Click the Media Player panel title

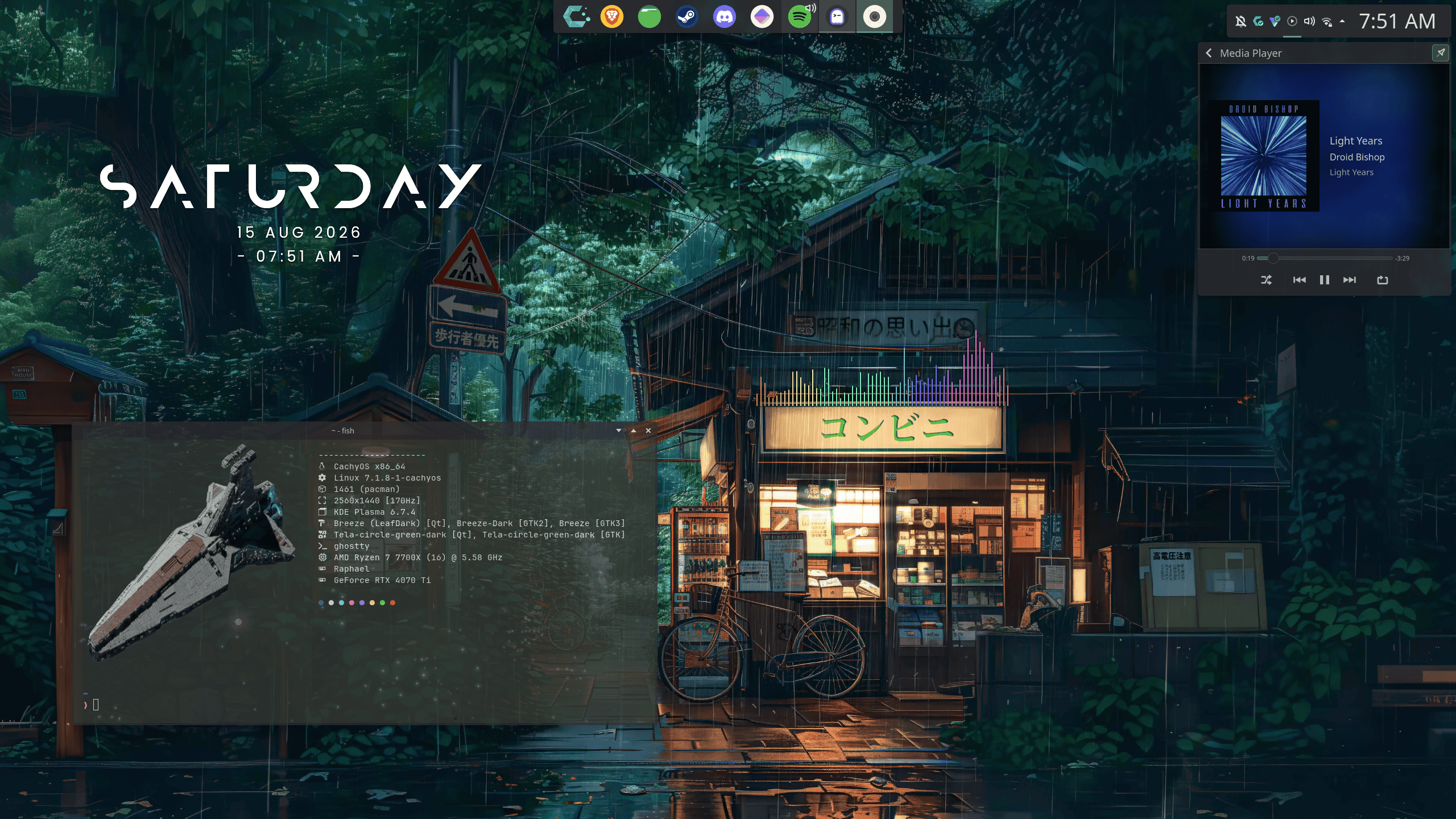pos(1251,53)
